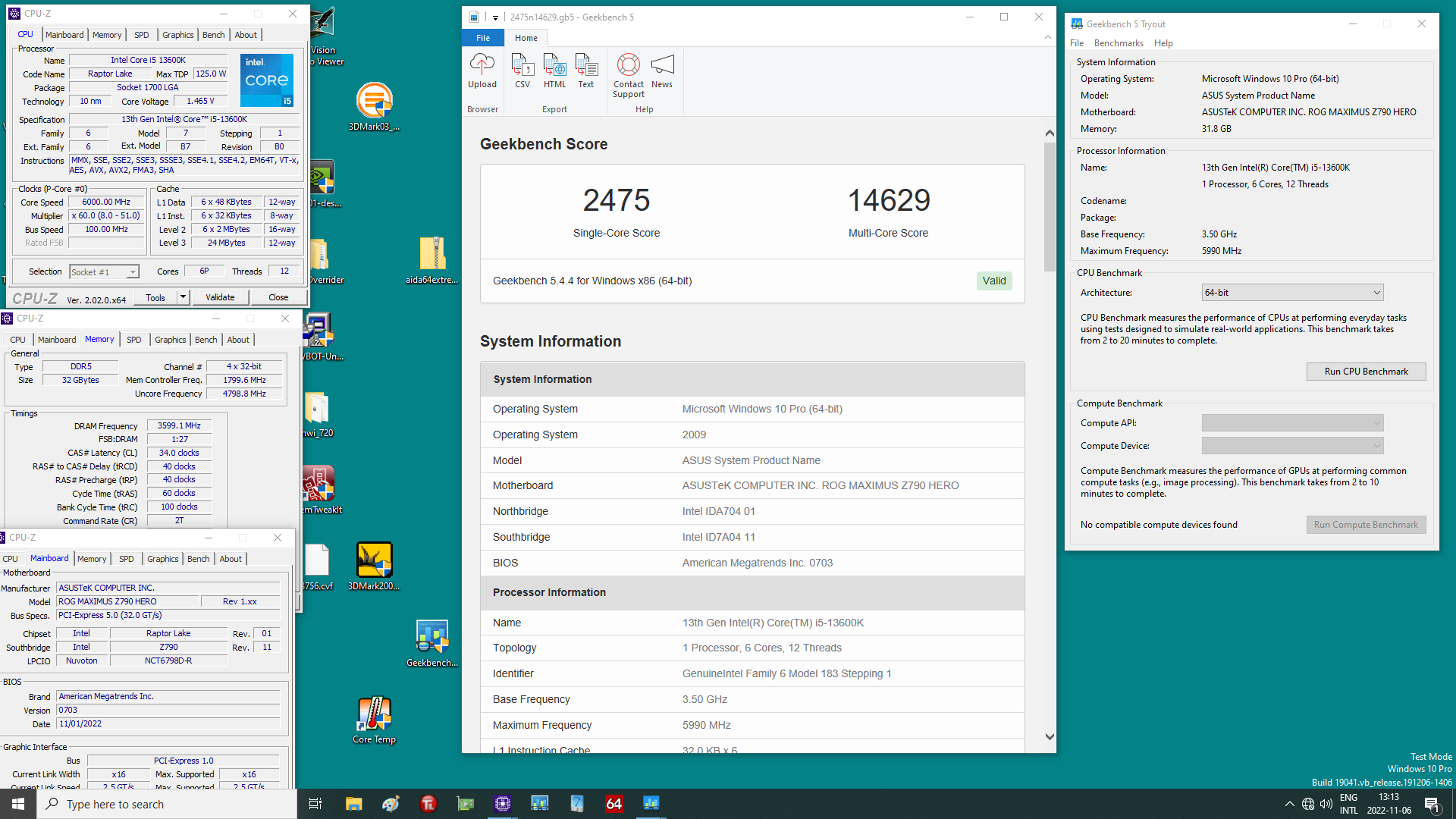Click the scroll up arrow in Geekbench
1456x819 pixels.
[1050, 133]
